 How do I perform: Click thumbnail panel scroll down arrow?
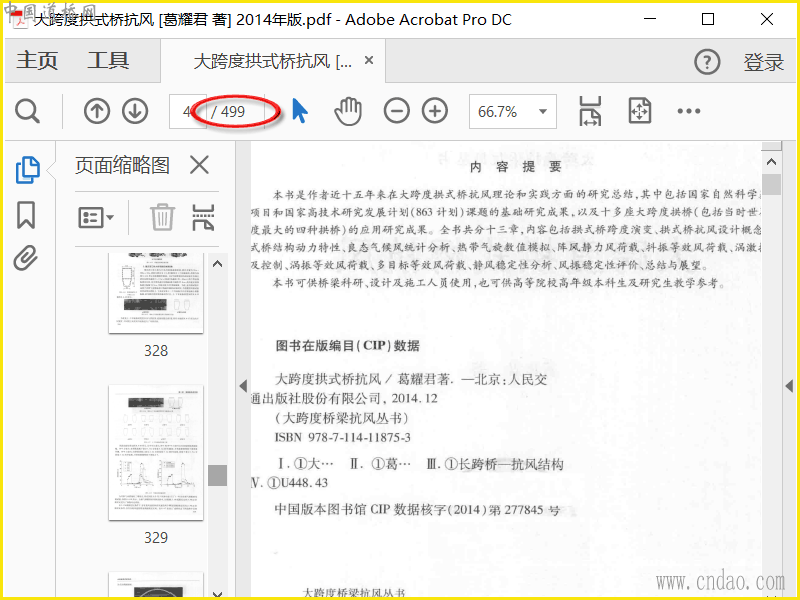(x=217, y=593)
